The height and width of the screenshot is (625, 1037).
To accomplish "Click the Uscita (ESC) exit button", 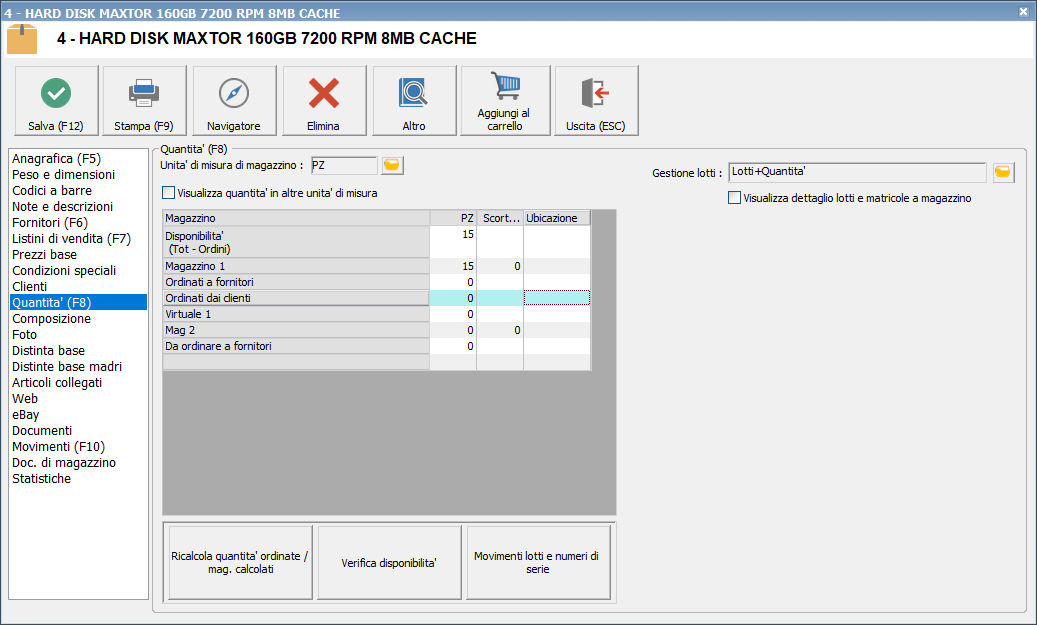I will point(596,101).
